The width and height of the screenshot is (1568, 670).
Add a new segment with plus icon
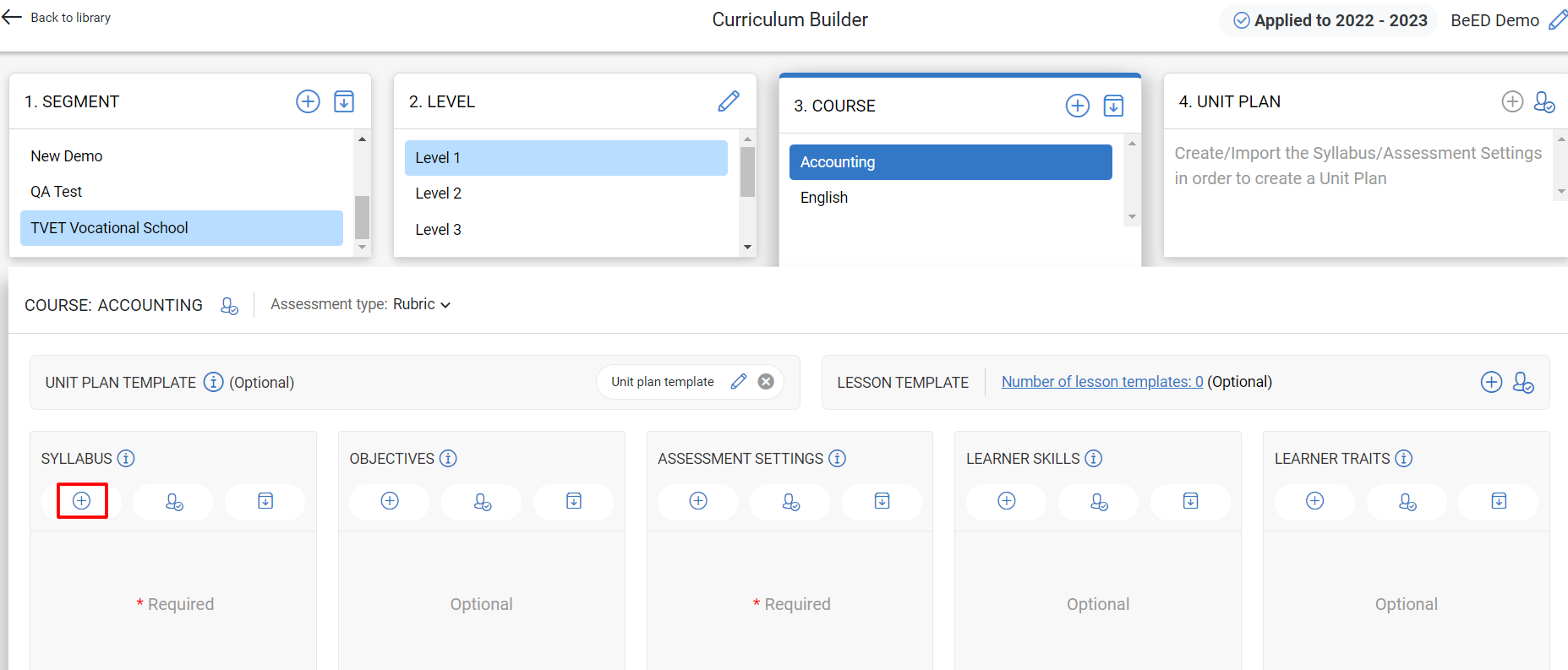pos(308,101)
